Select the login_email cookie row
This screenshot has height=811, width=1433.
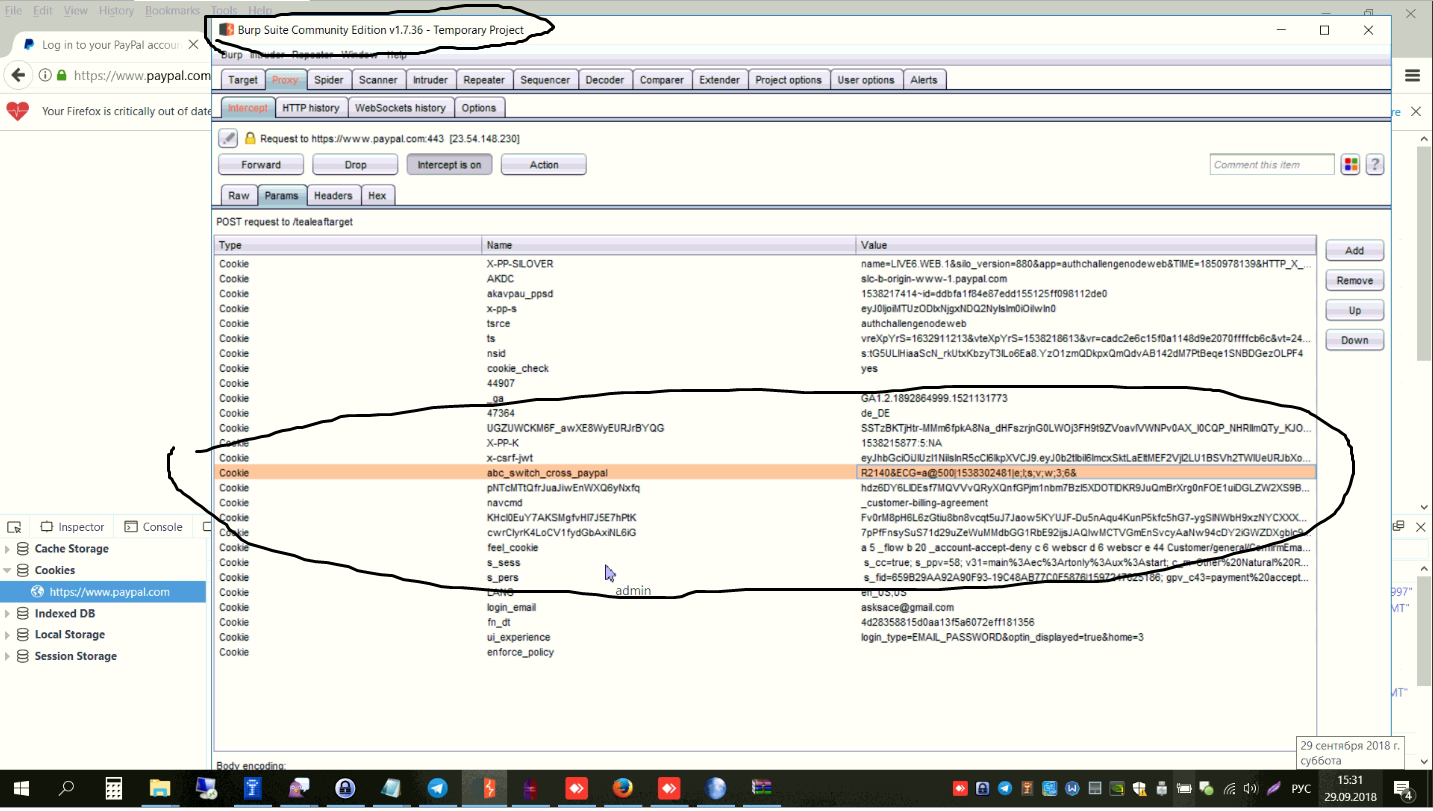pyautogui.click(x=765, y=608)
